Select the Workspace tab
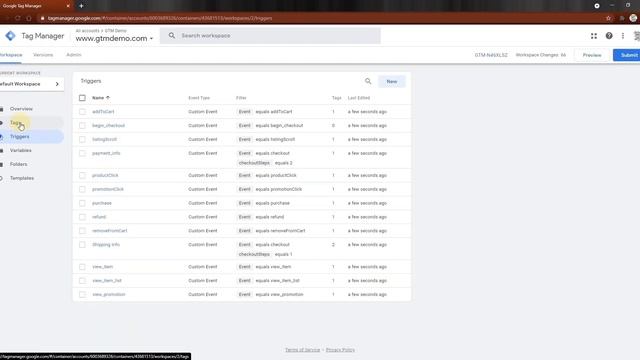Viewport: 640px width, 360px height. click(x=11, y=55)
